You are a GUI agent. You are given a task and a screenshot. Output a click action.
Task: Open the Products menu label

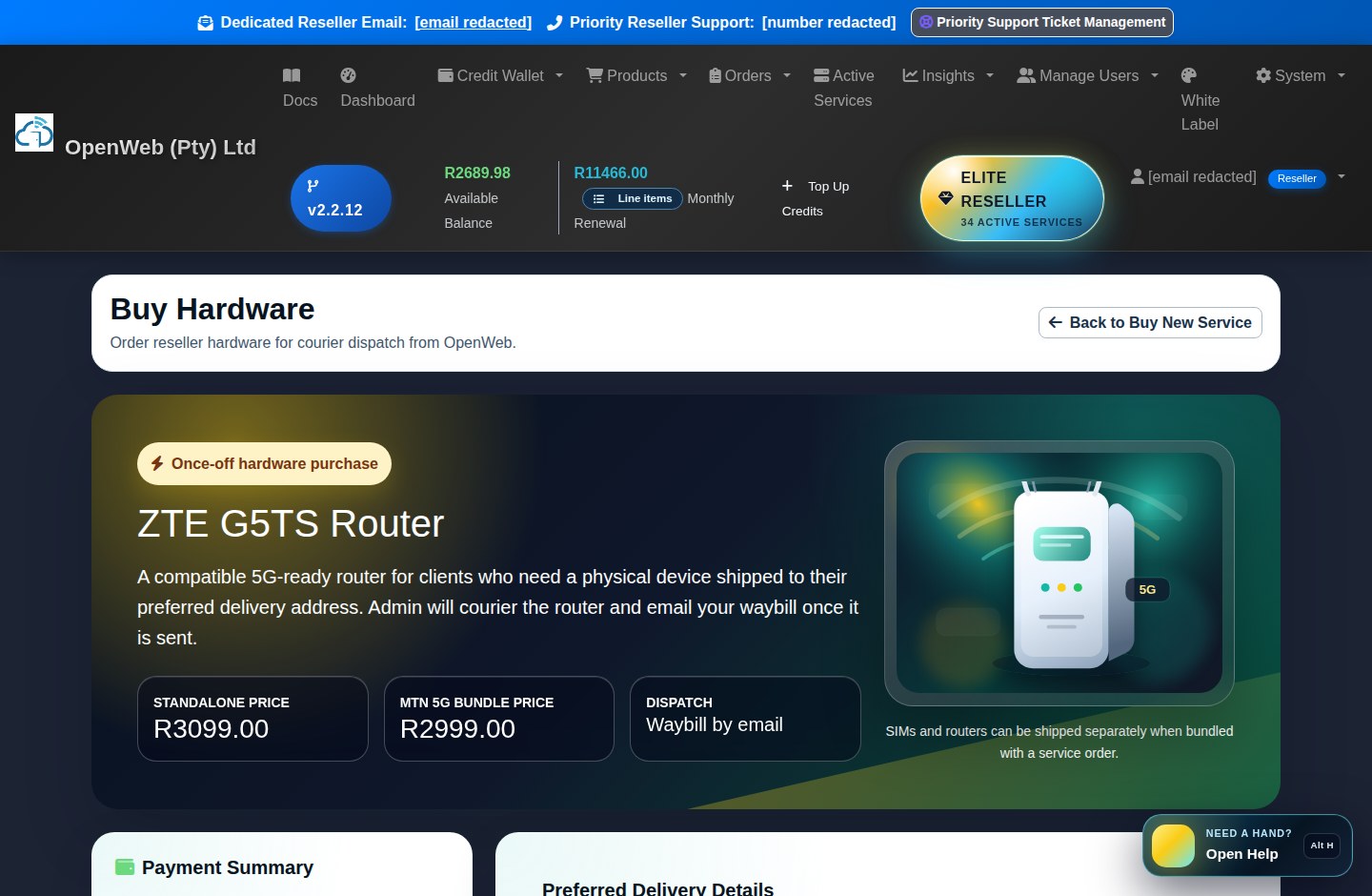pos(636,75)
